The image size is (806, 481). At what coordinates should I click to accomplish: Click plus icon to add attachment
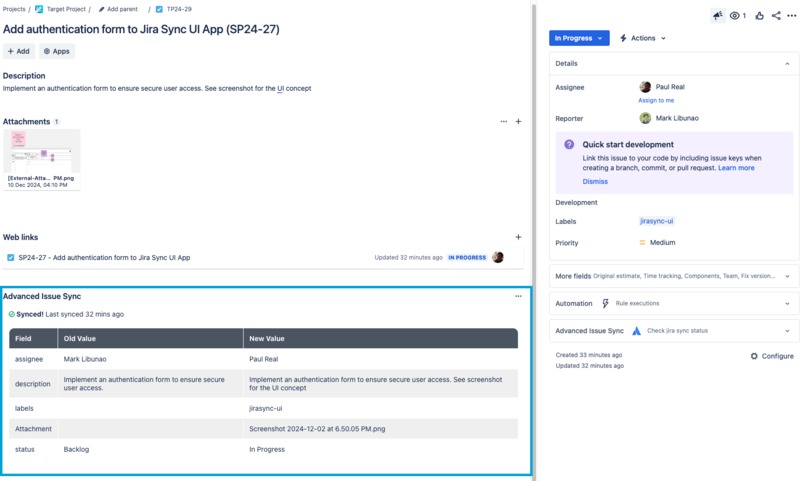518,122
